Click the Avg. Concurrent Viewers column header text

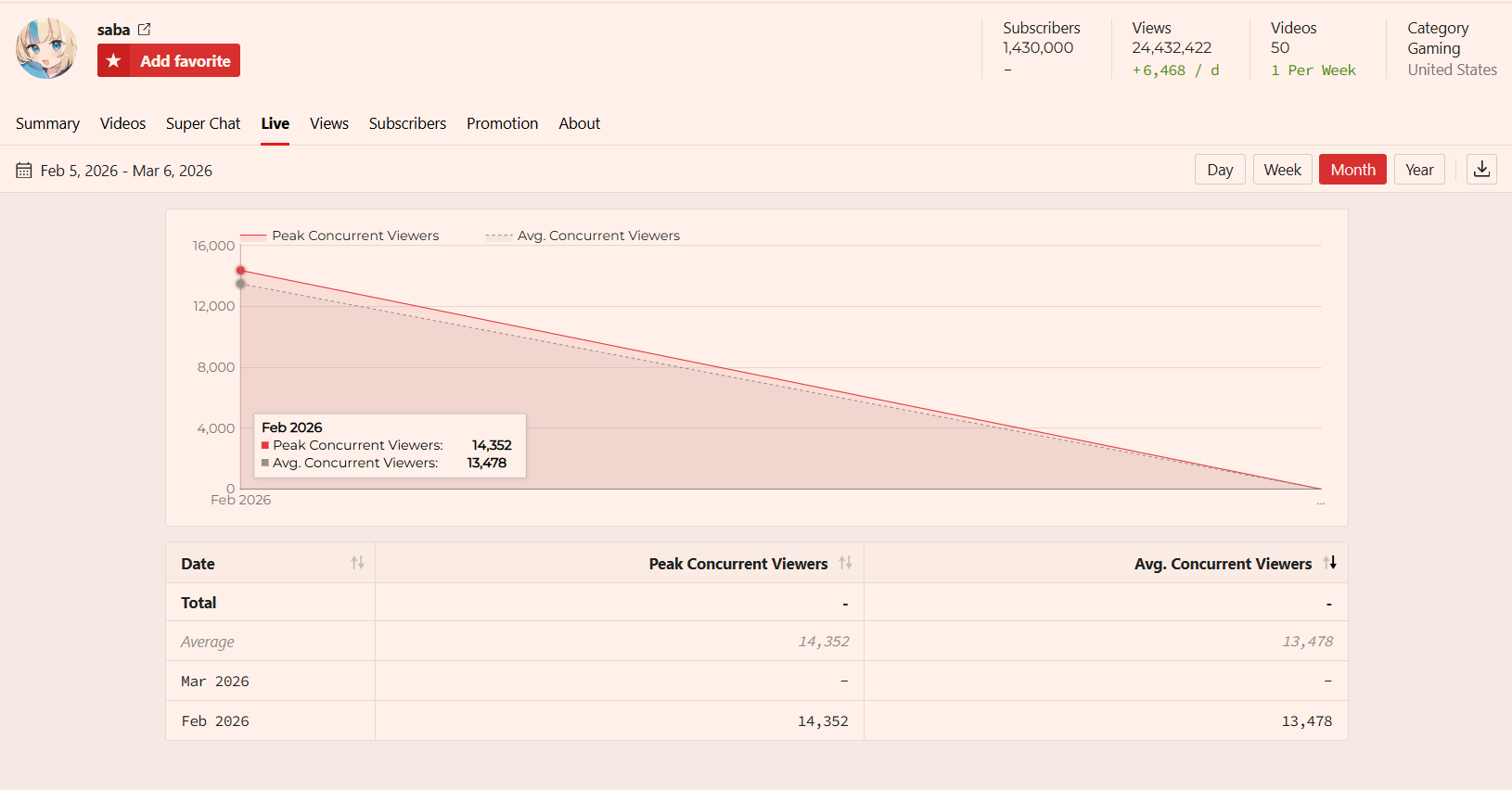[x=1223, y=564]
